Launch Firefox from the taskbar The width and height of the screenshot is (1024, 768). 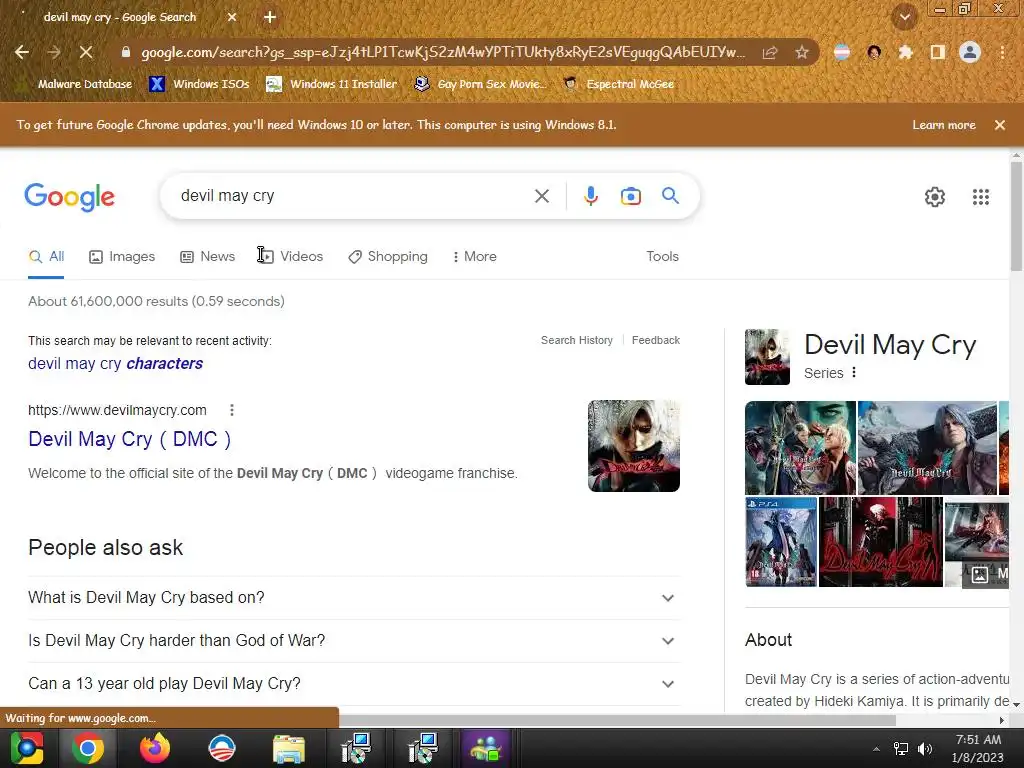(155, 748)
